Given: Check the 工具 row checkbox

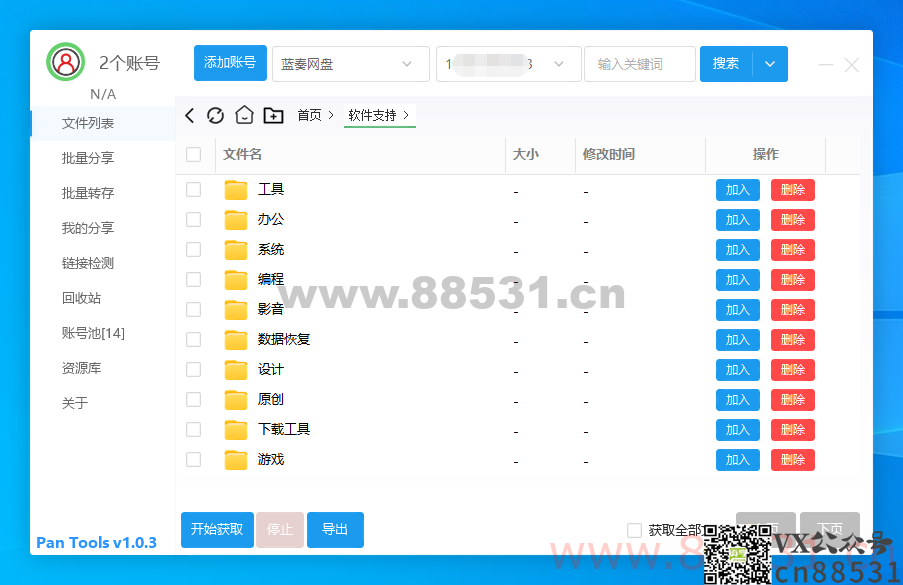Looking at the screenshot, I should (194, 189).
